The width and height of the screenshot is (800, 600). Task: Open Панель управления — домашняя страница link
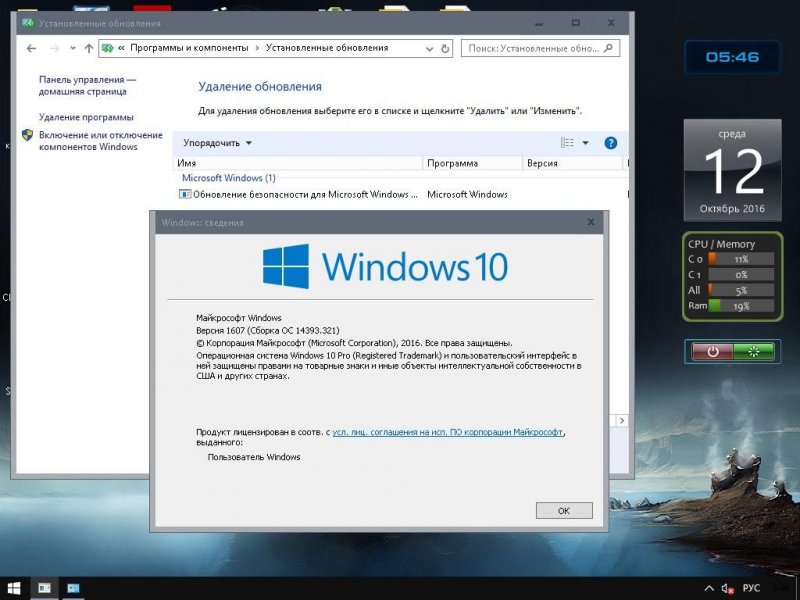(87, 86)
